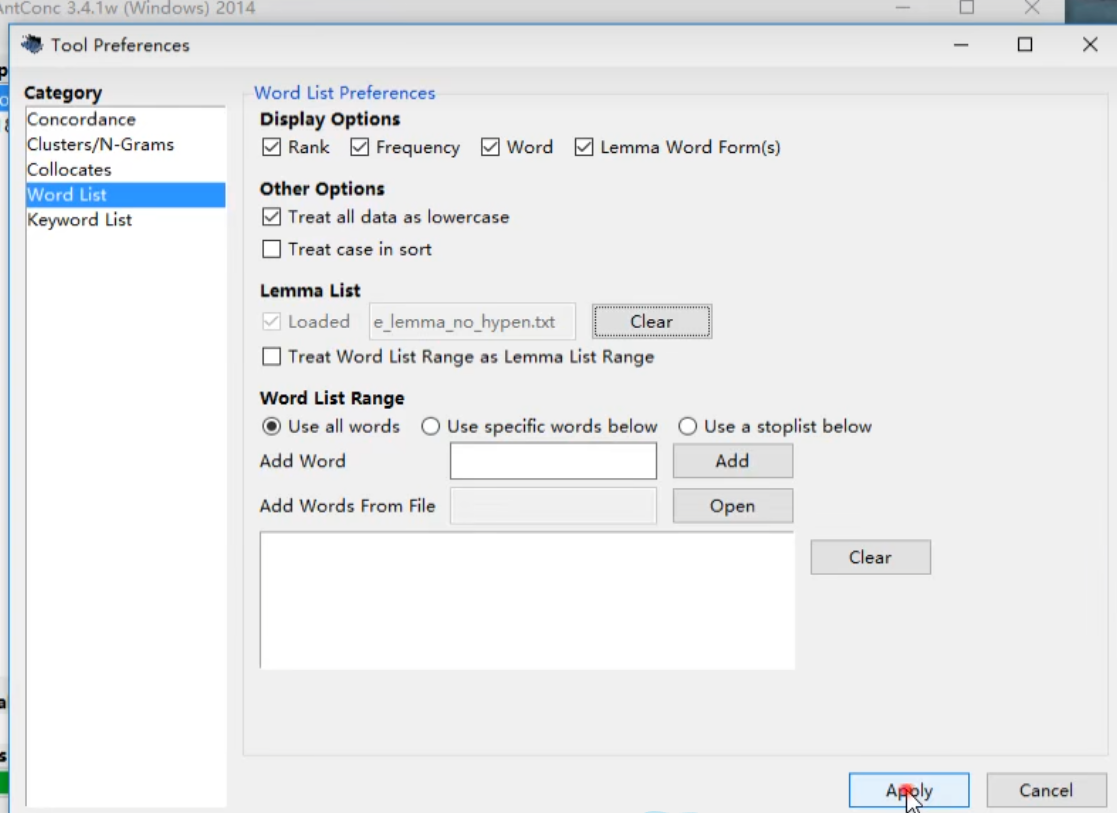Clear the word list range box
This screenshot has height=813, width=1117.
[871, 557]
